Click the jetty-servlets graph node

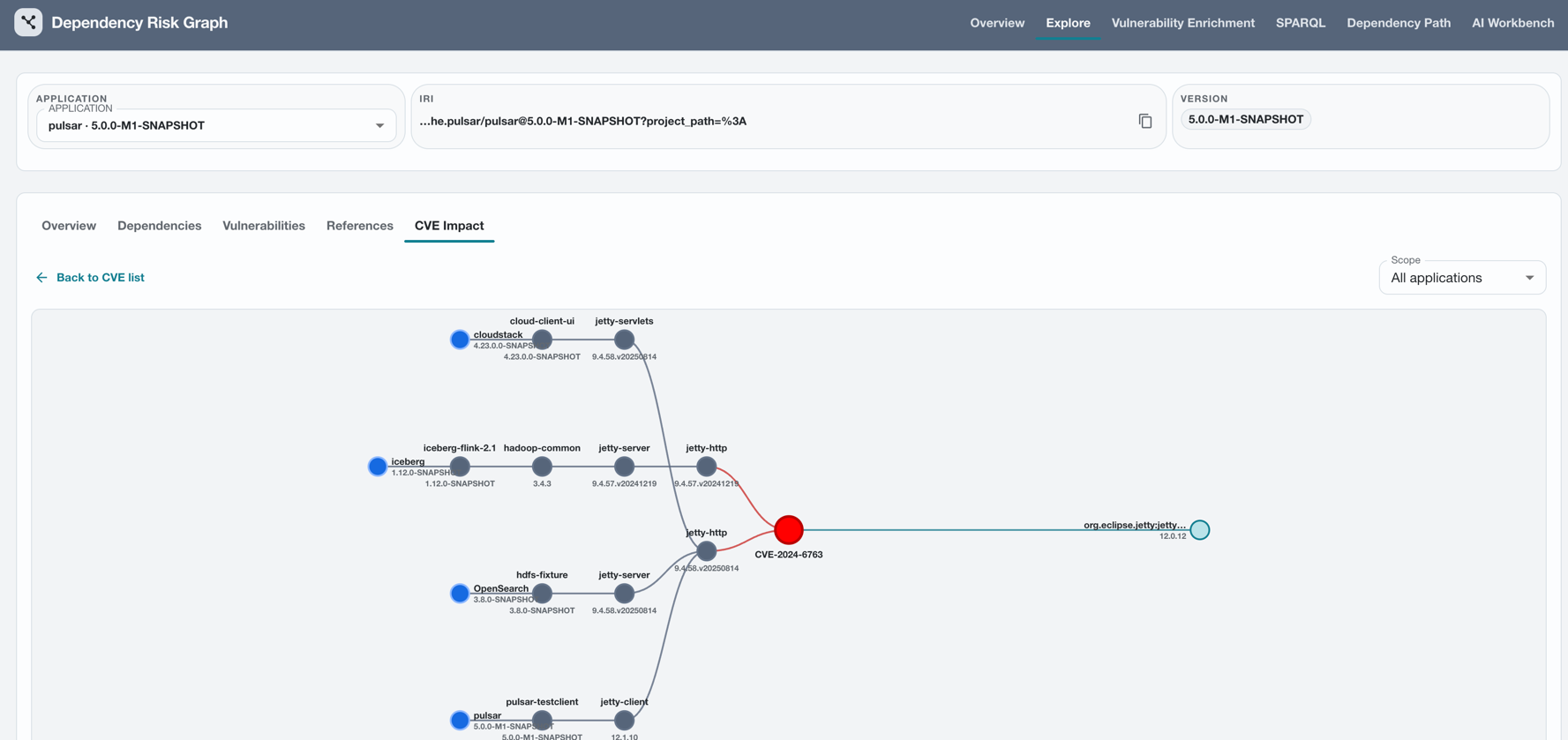coord(624,340)
